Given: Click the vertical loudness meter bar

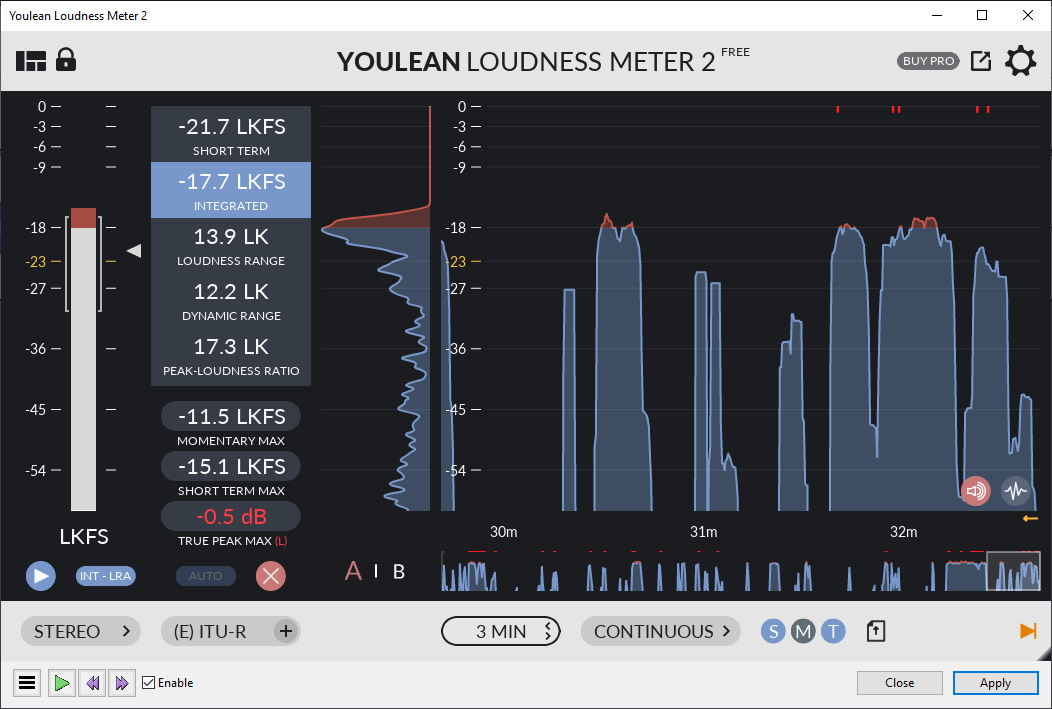Looking at the screenshot, I should click(84, 360).
